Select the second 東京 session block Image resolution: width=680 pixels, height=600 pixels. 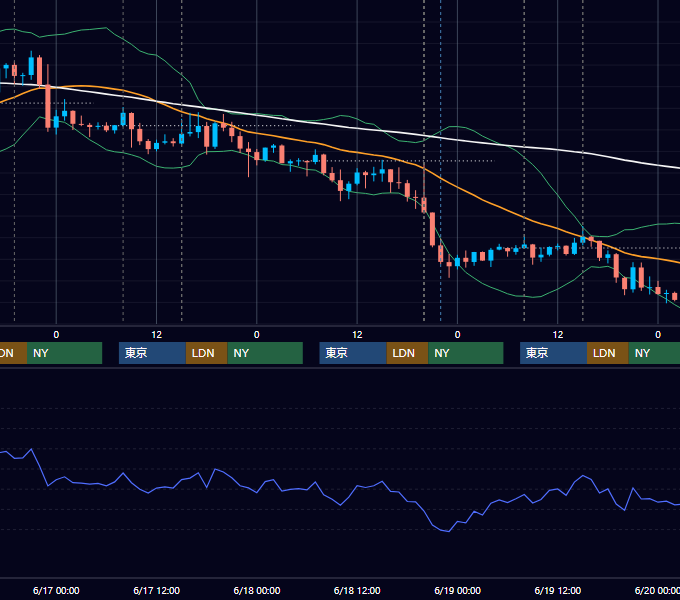click(353, 353)
